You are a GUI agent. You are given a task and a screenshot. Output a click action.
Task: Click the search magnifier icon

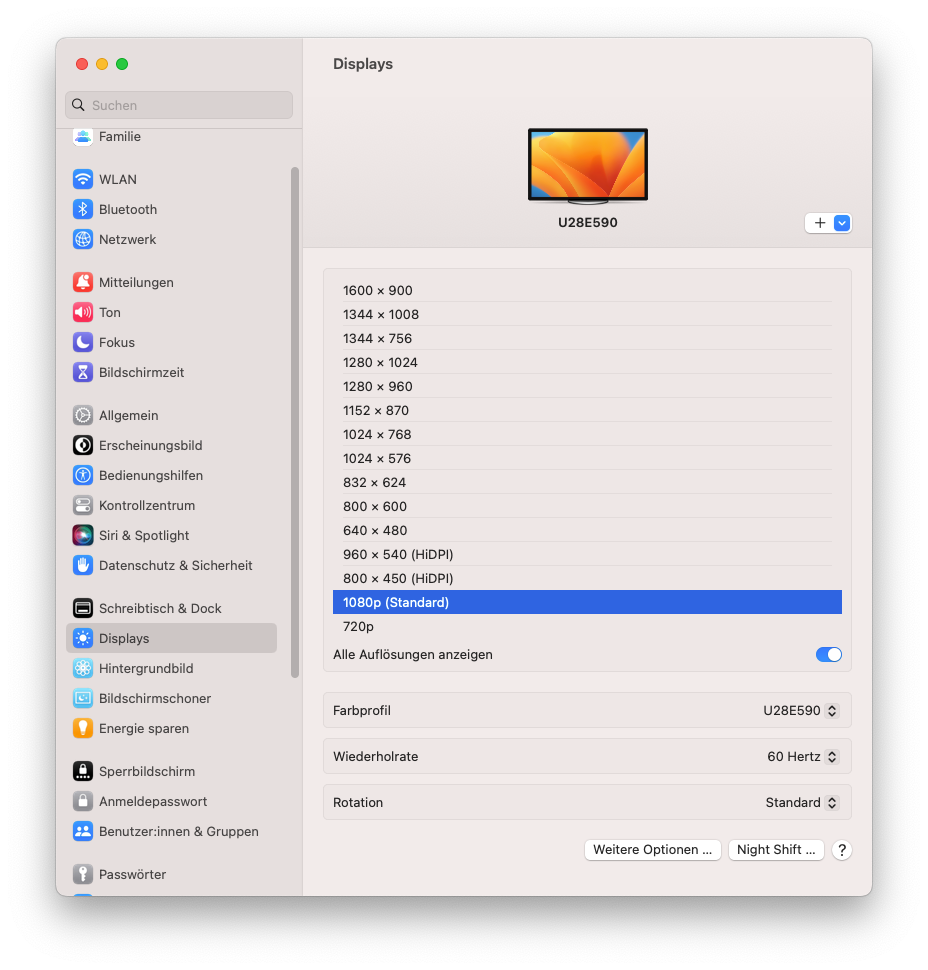(79, 105)
